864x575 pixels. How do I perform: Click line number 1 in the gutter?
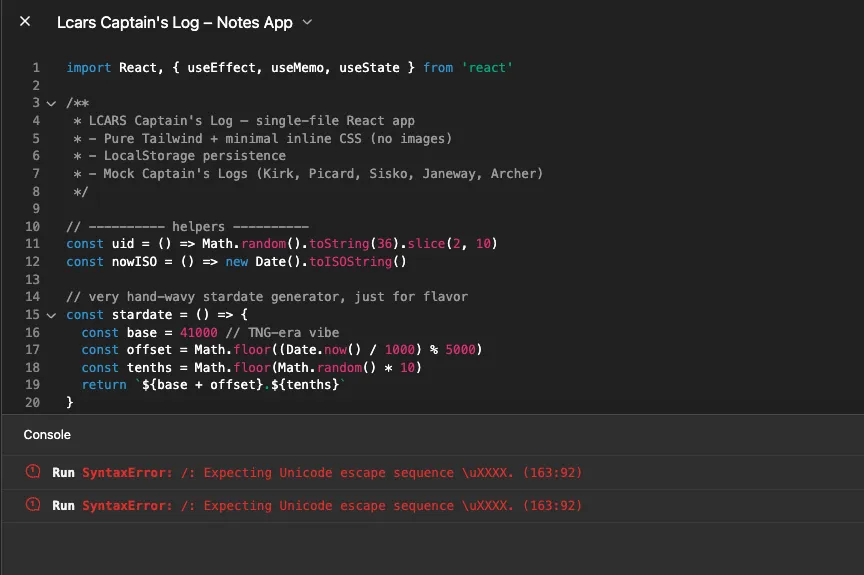[x=36, y=68]
